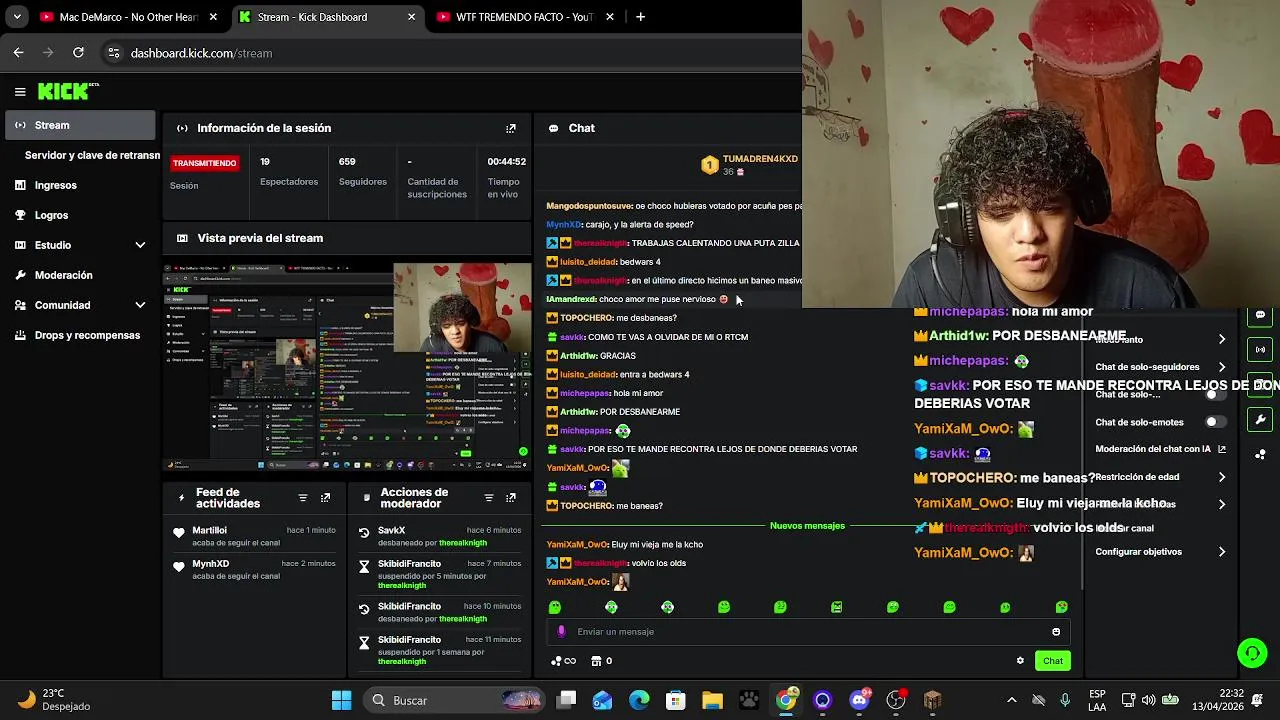Screen dimensions: 1280x720
Task: Open the Modo lento submenu arrow
Action: coord(1221,340)
